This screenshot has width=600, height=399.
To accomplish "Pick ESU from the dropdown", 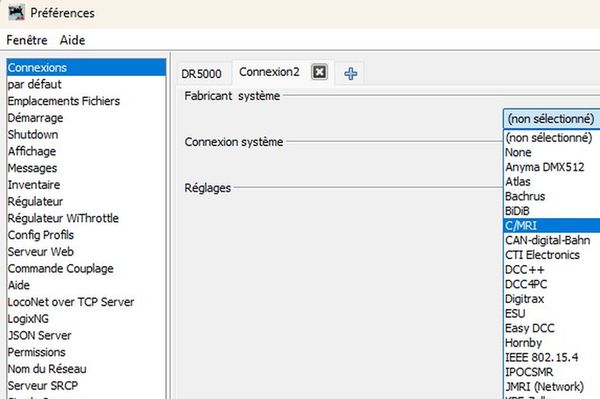I will pos(551,313).
